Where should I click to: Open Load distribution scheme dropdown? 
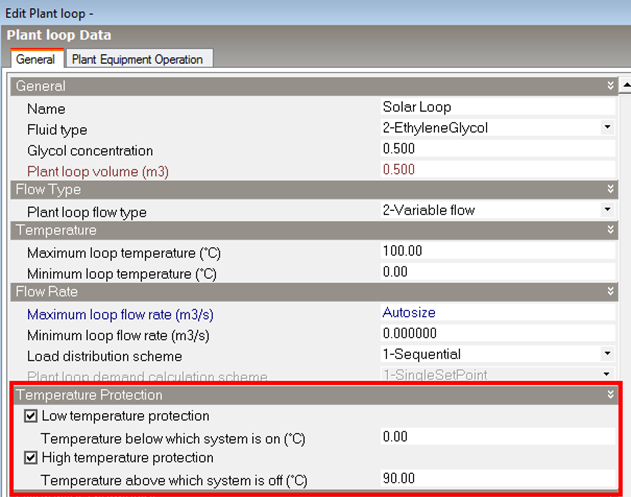pos(606,354)
